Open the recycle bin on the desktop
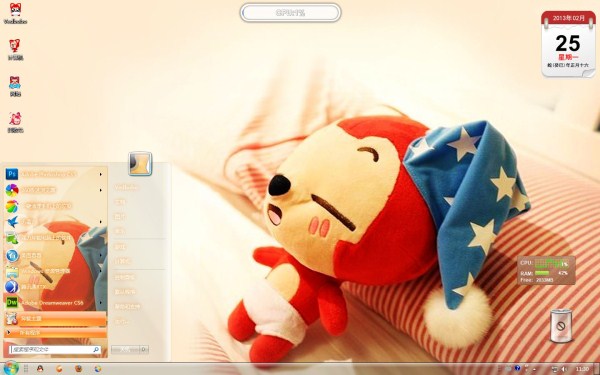 tap(561, 326)
